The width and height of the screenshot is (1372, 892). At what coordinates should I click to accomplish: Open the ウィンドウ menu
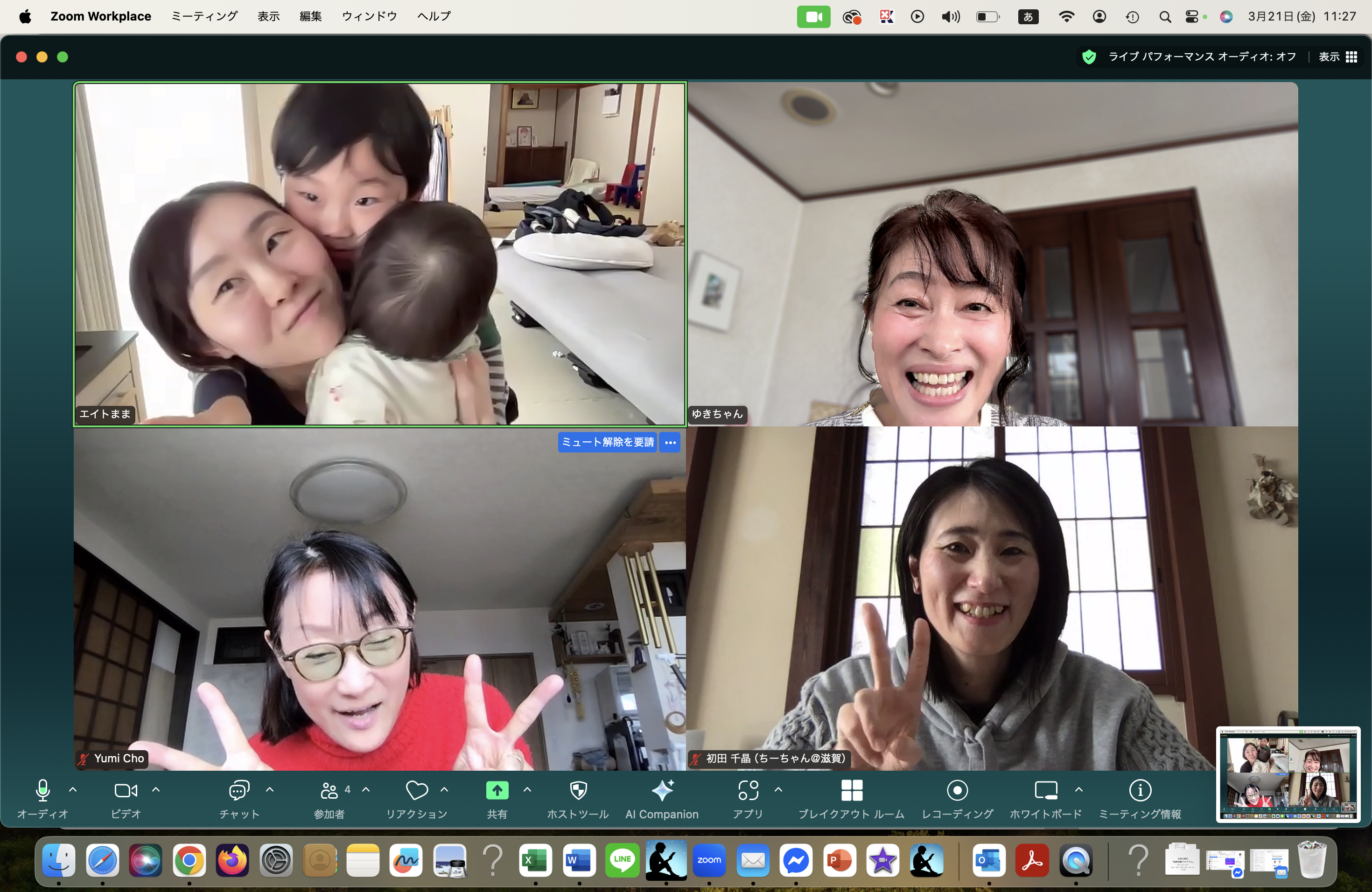[x=369, y=16]
